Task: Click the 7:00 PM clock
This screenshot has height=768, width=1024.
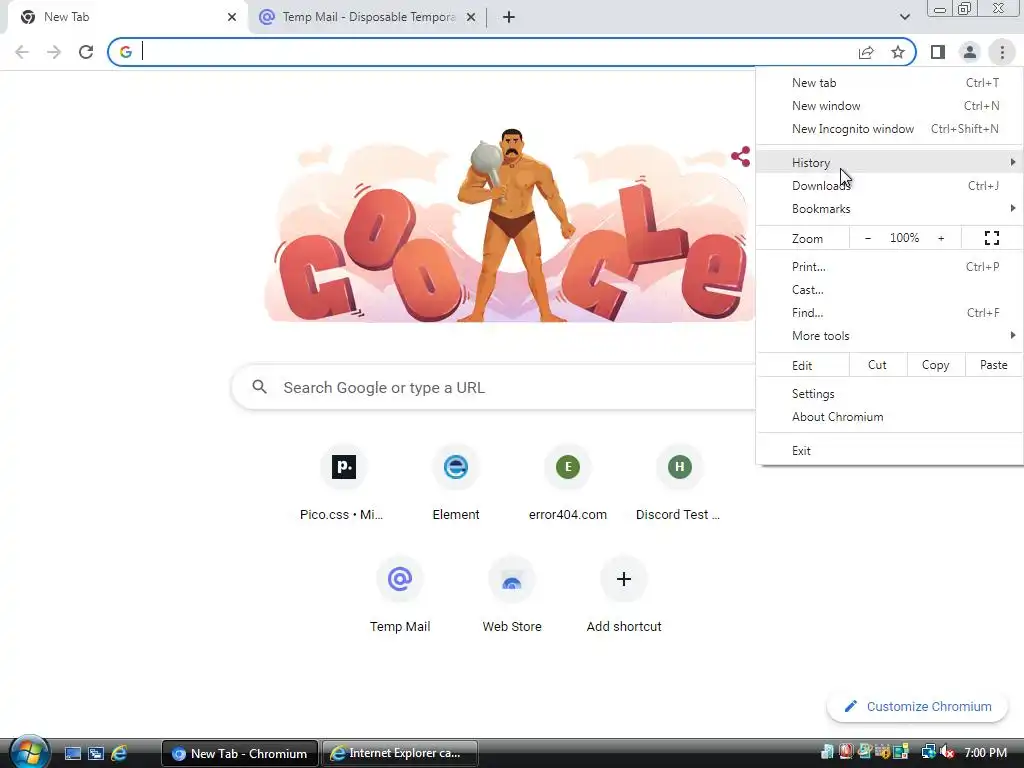Action: [985, 753]
